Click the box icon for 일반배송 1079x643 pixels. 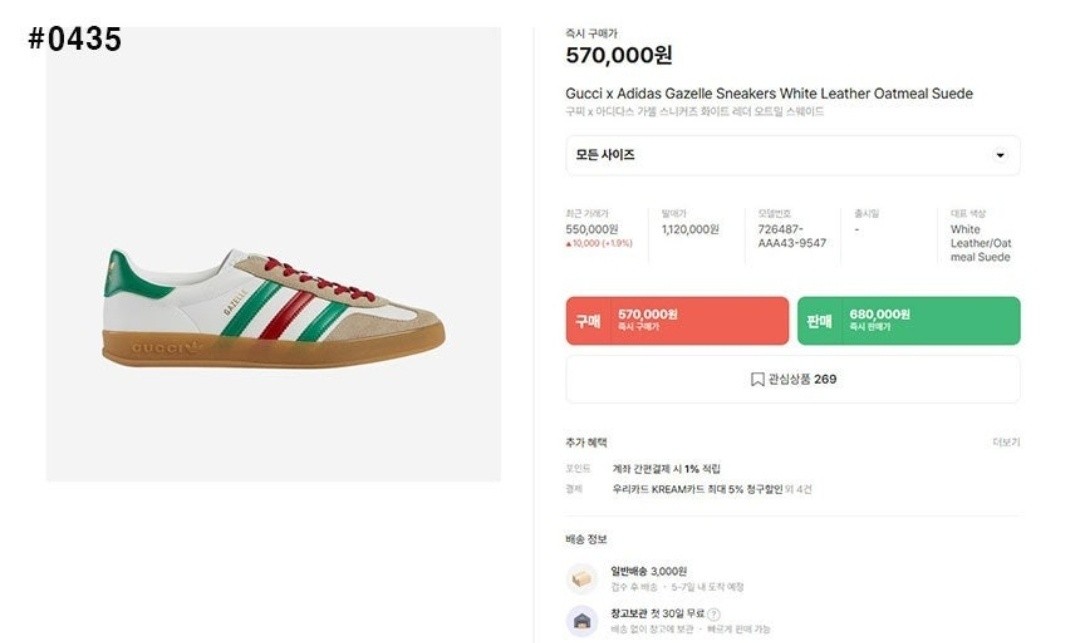point(582,578)
